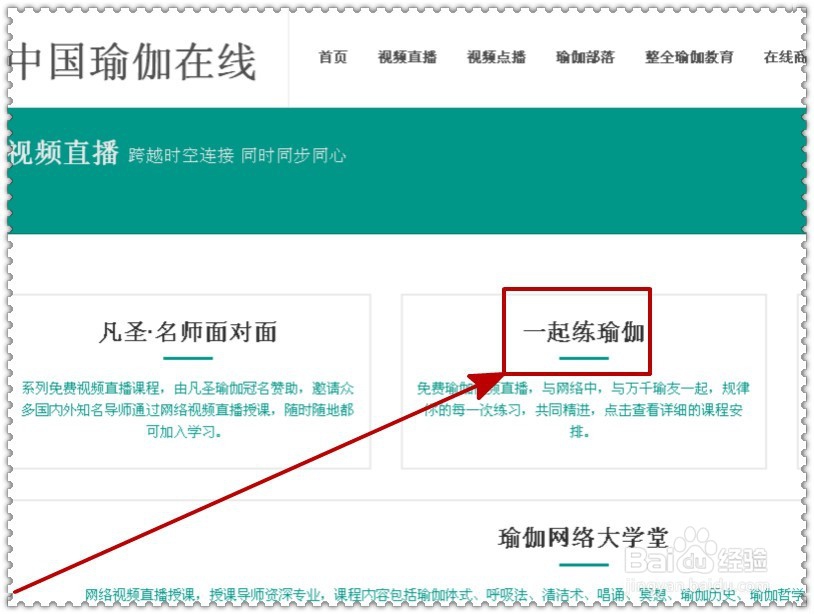Screen dimensions: 814x614
Task: Open the 瑜伽部落 navigation link
Action: [585, 57]
